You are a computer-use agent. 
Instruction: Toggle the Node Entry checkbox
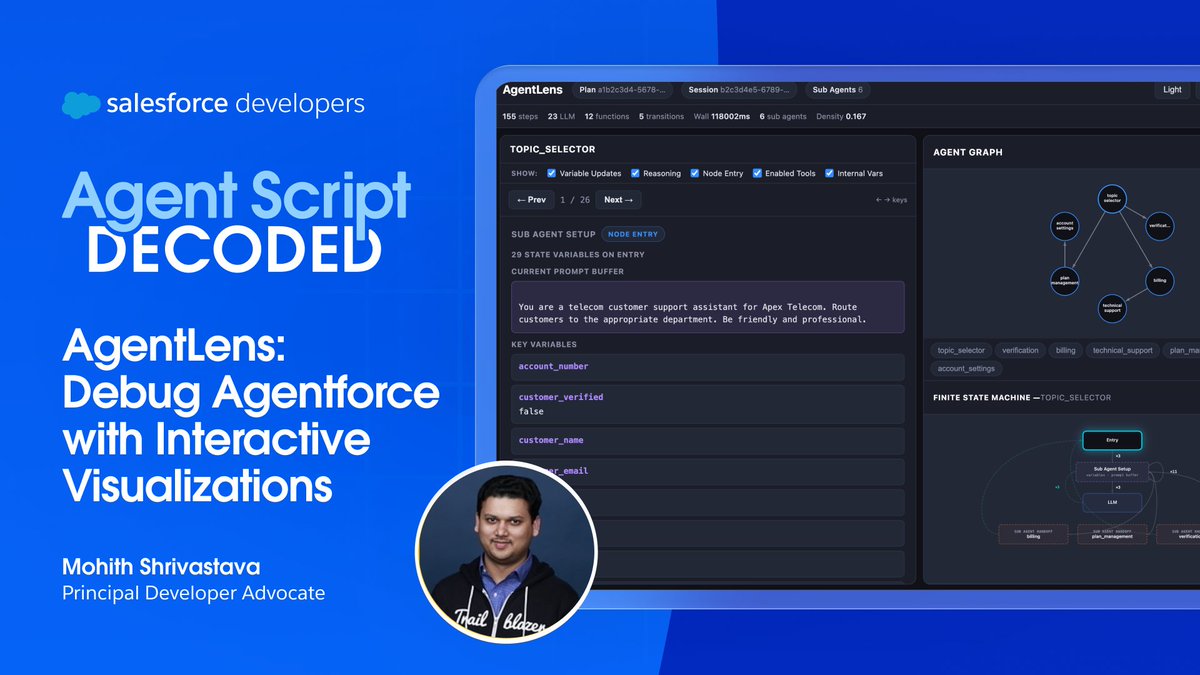[695, 173]
